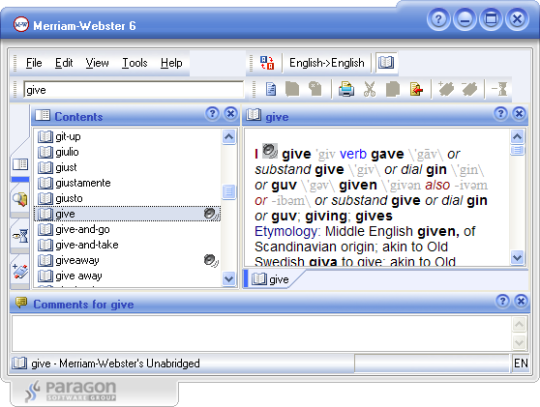Image resolution: width=540 pixels, height=407 pixels.
Task: Click the swap translation direction icon
Action: [x=267, y=63]
